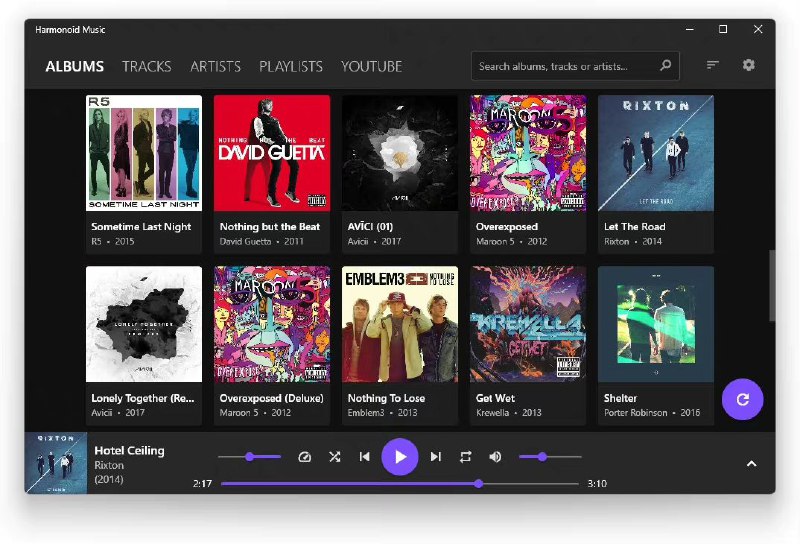Screen dimensions: 800x544
Task: Open the Lonely Together album cover
Action: (x=144, y=324)
